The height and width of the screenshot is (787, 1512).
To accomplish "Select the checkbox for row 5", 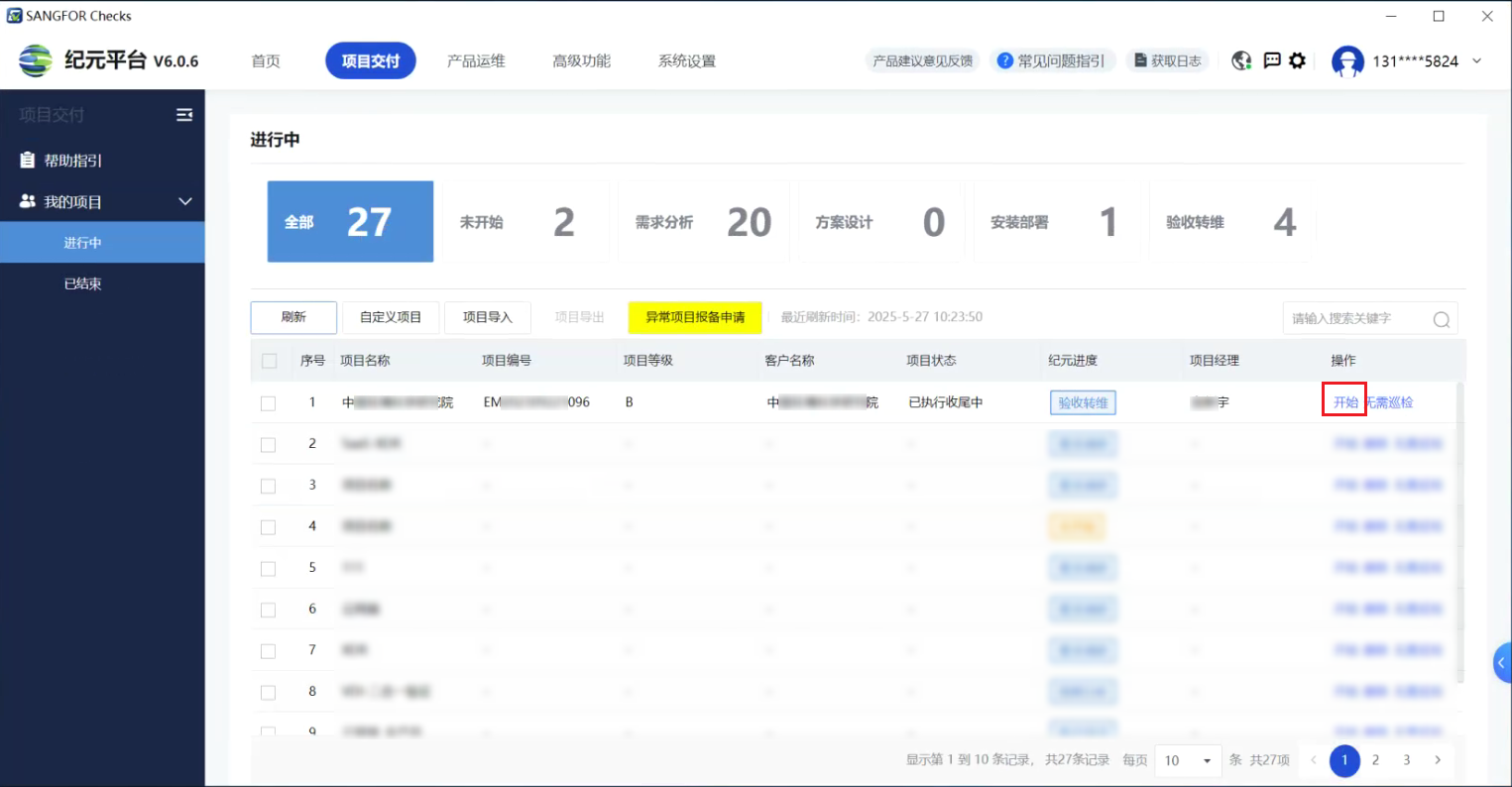I will pos(268,569).
